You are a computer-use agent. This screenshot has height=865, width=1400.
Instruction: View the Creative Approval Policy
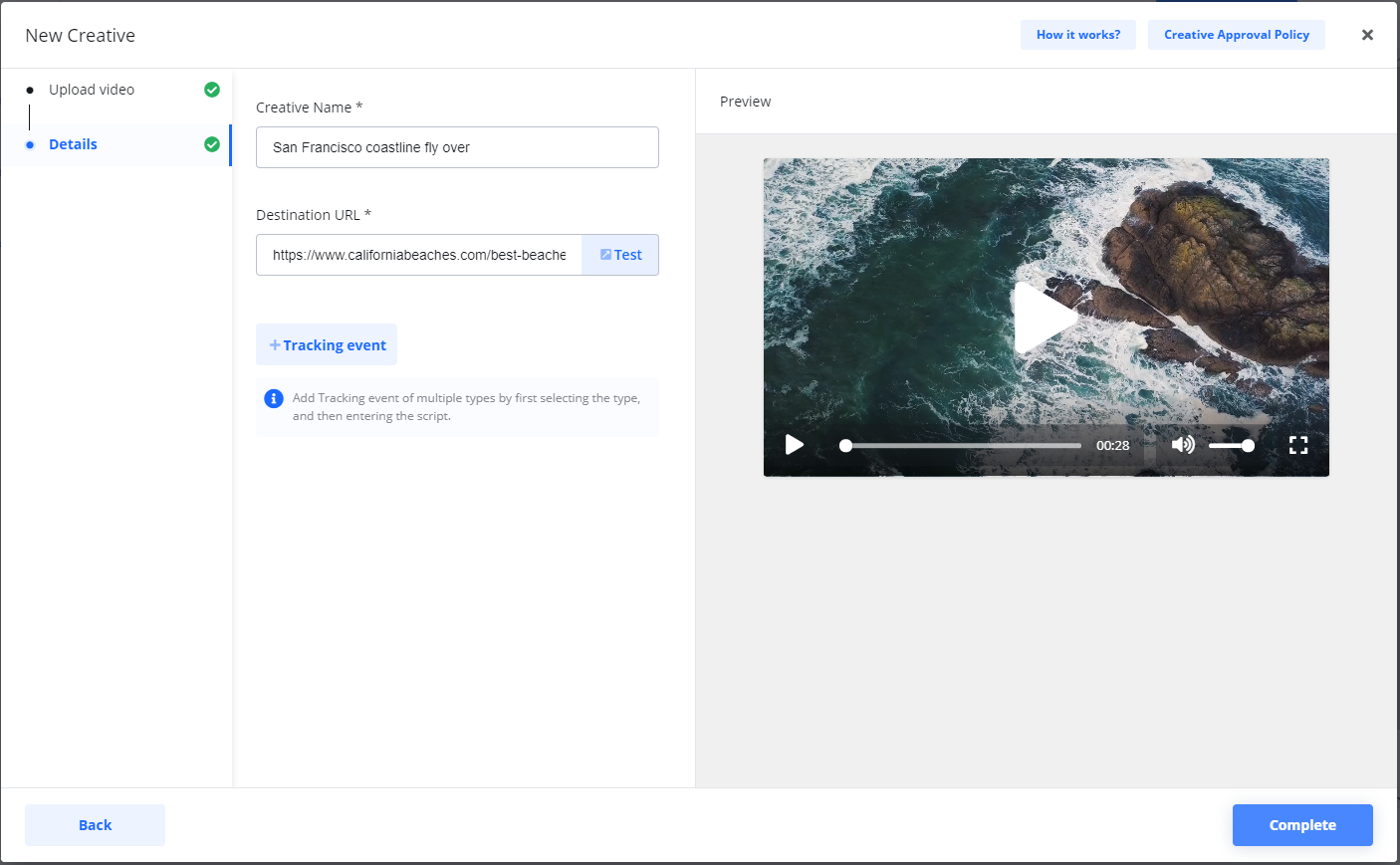point(1236,35)
